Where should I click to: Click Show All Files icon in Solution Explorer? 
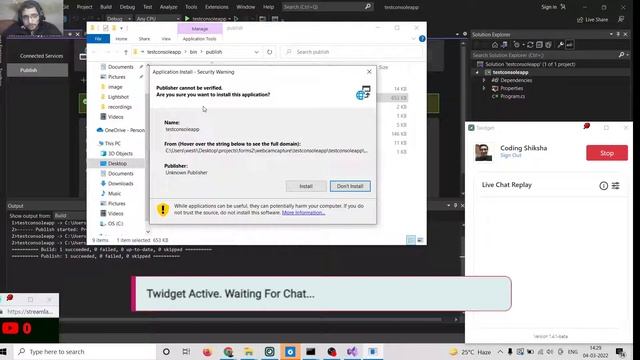pos(549,45)
